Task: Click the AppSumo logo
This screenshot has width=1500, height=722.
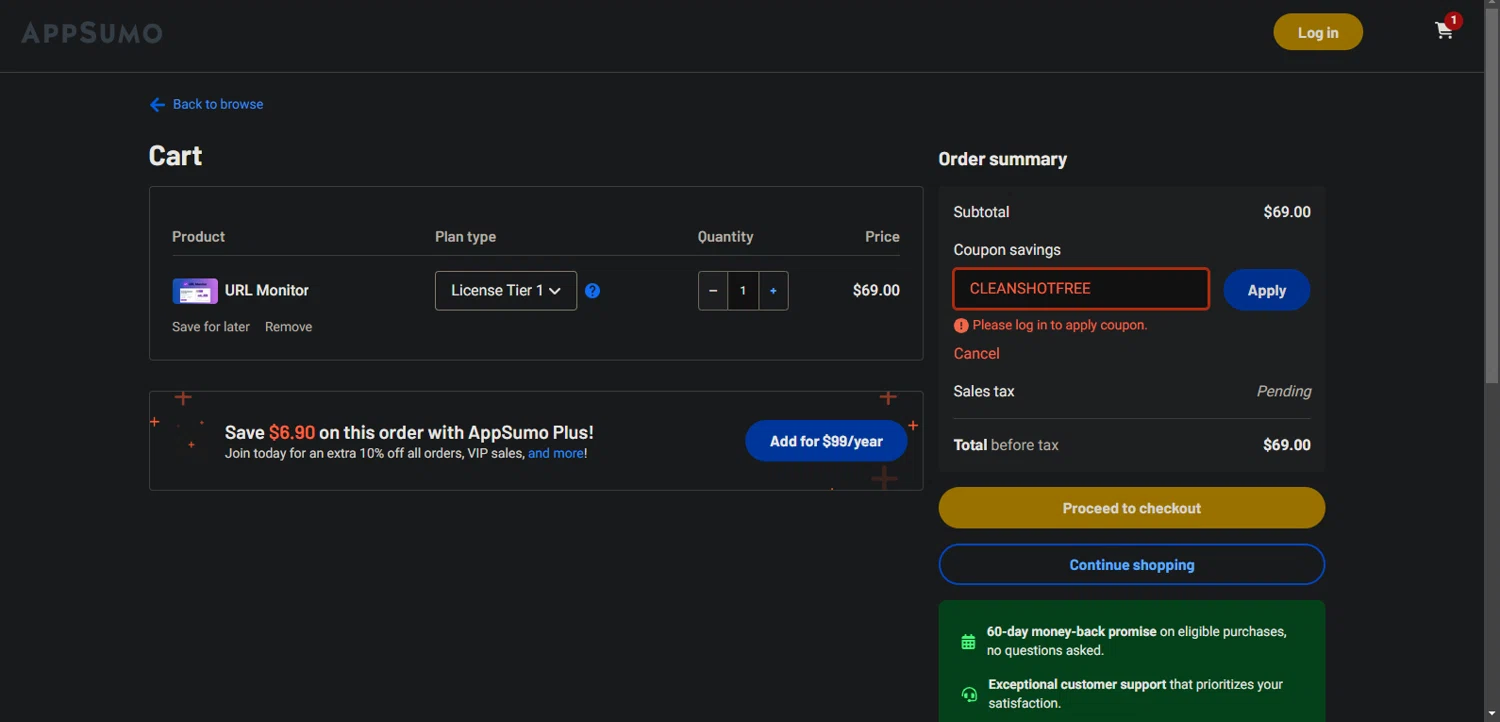Action: [x=92, y=33]
